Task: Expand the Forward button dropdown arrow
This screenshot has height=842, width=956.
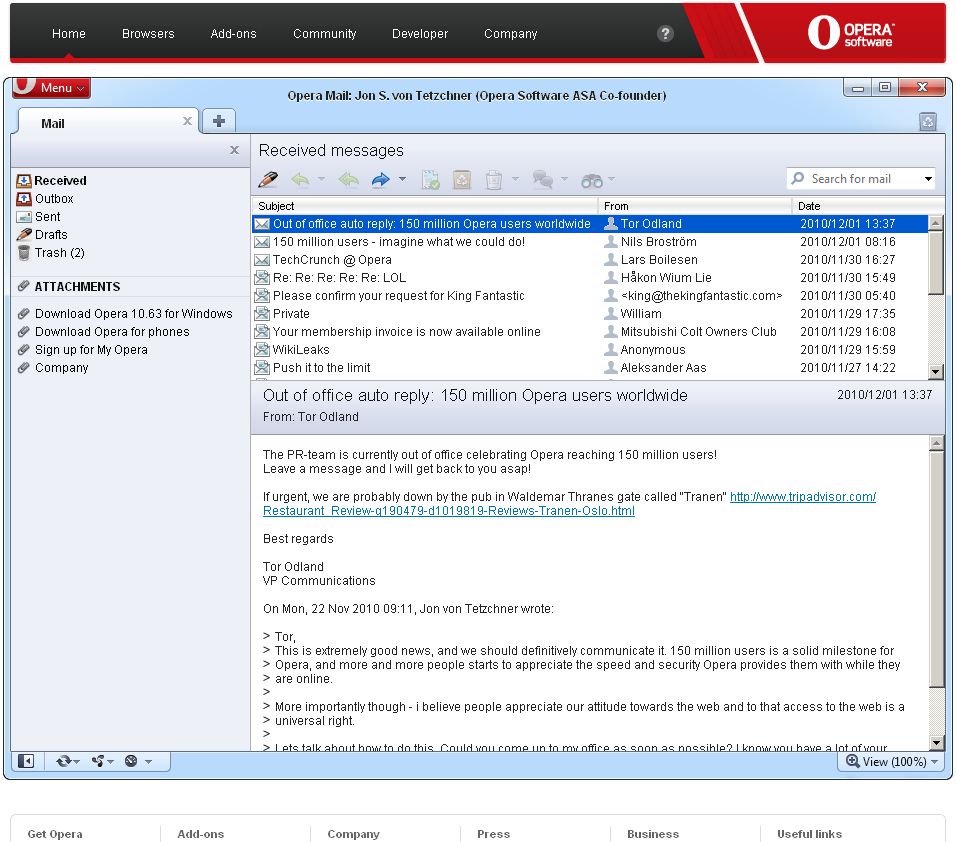Action: tap(402, 179)
